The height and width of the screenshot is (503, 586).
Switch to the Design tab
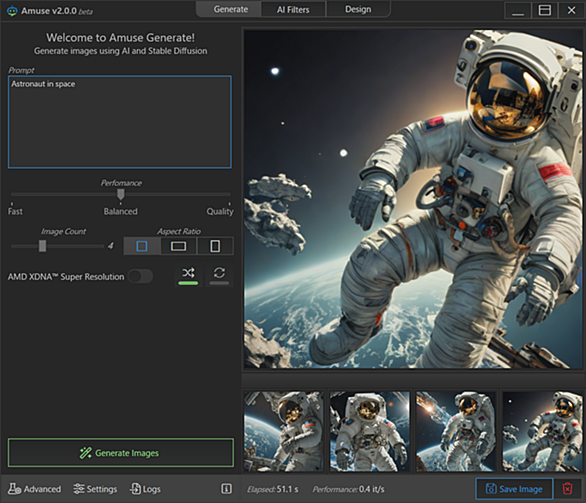358,9
